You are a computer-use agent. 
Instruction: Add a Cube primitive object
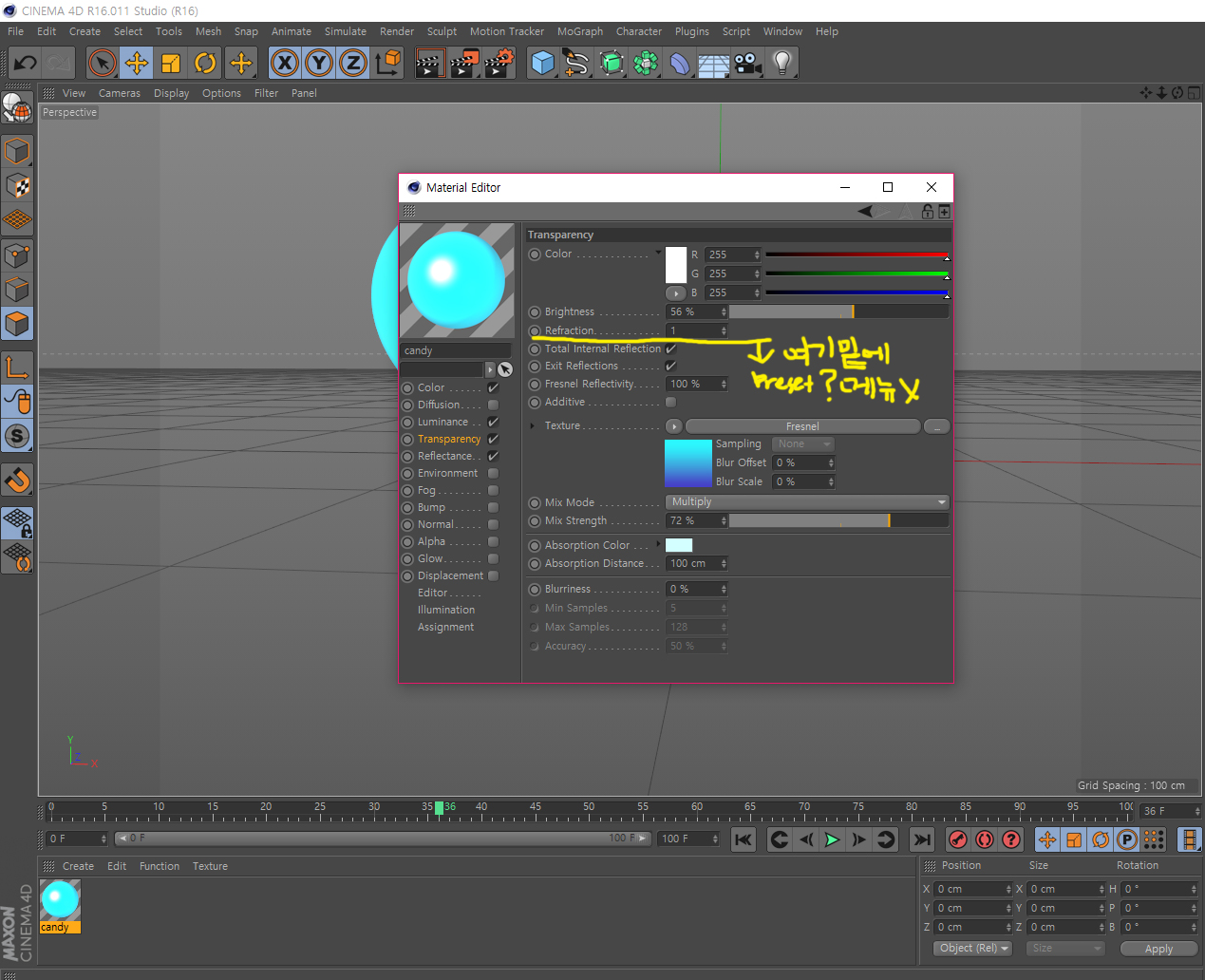(x=542, y=64)
